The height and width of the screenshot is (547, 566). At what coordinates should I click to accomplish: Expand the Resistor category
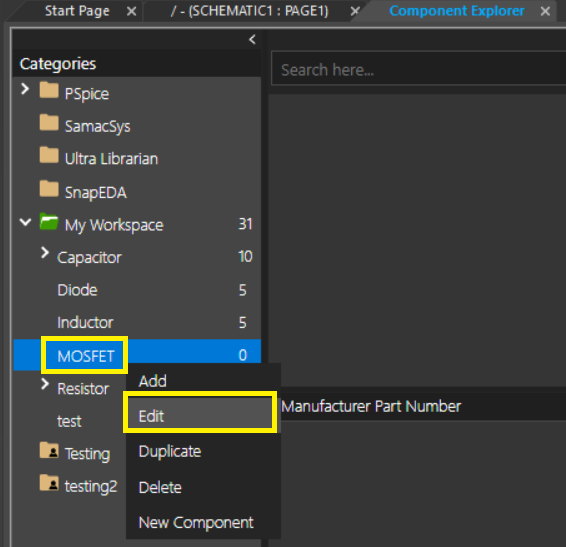(x=45, y=384)
